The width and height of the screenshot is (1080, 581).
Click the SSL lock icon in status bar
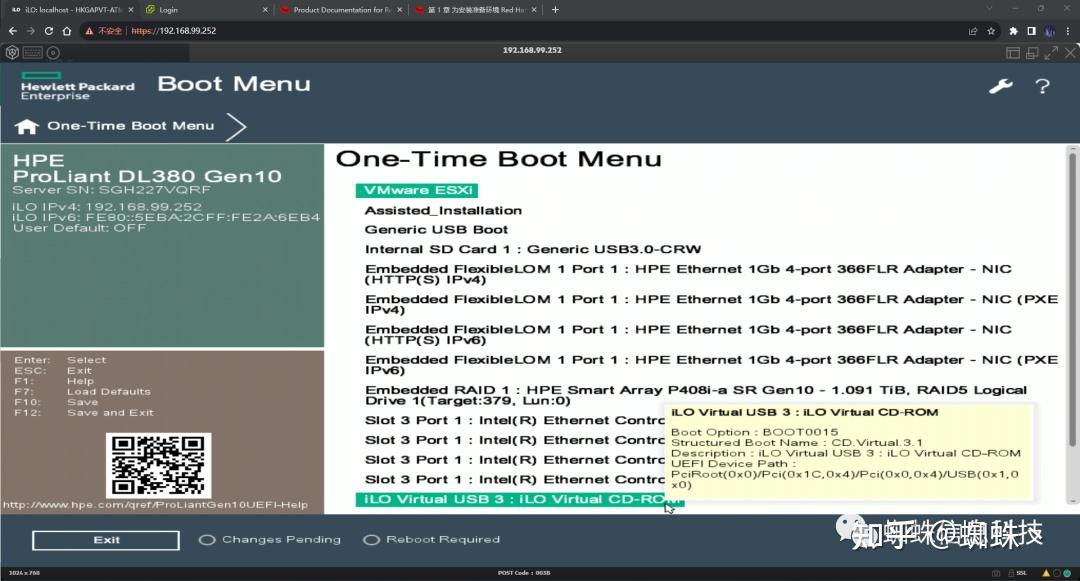1010,572
